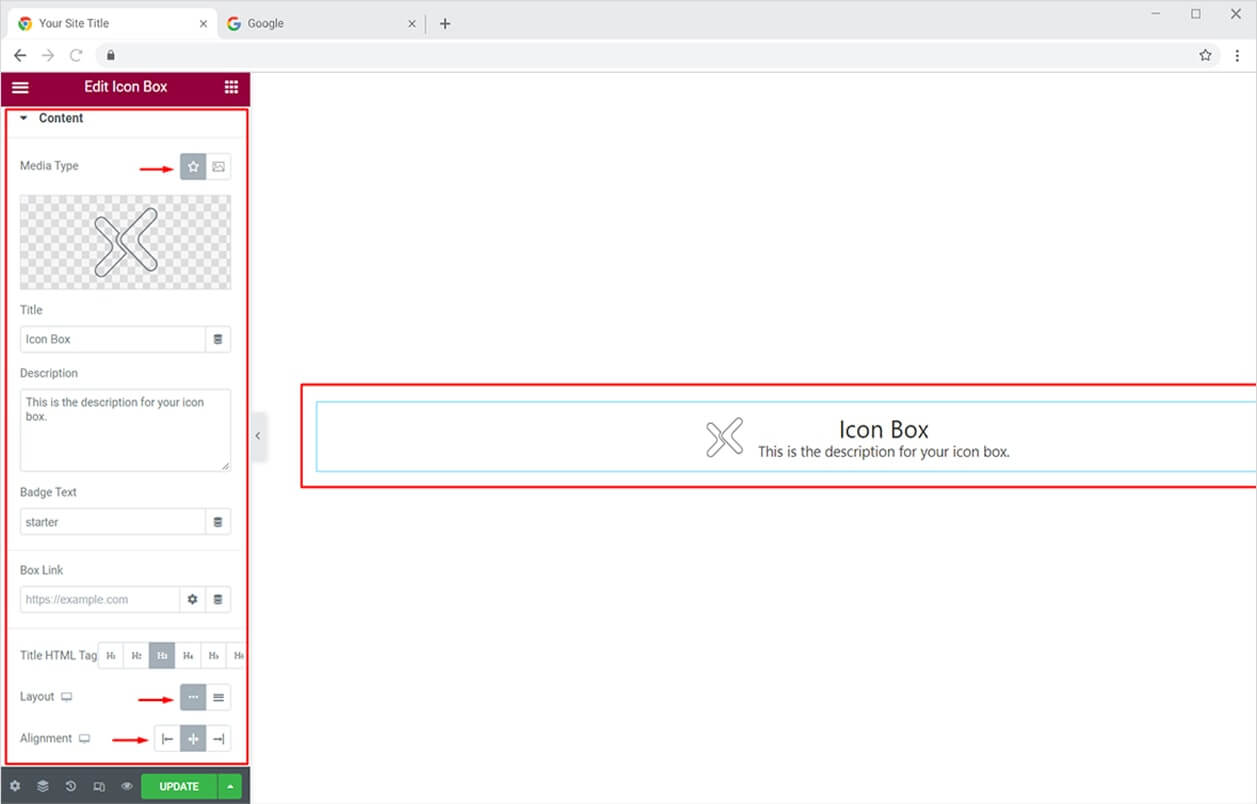The image size is (1257, 804).
Task: Click the UPDATE button
Action: (x=179, y=786)
